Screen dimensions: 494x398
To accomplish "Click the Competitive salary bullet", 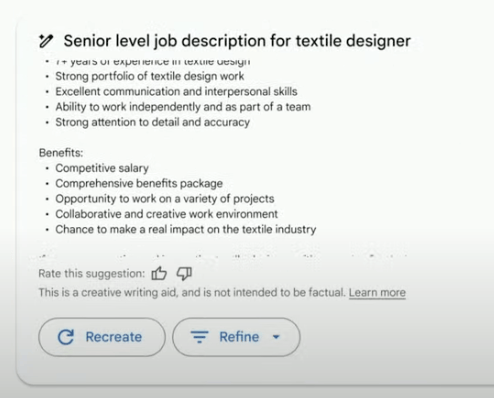I will [102, 168].
